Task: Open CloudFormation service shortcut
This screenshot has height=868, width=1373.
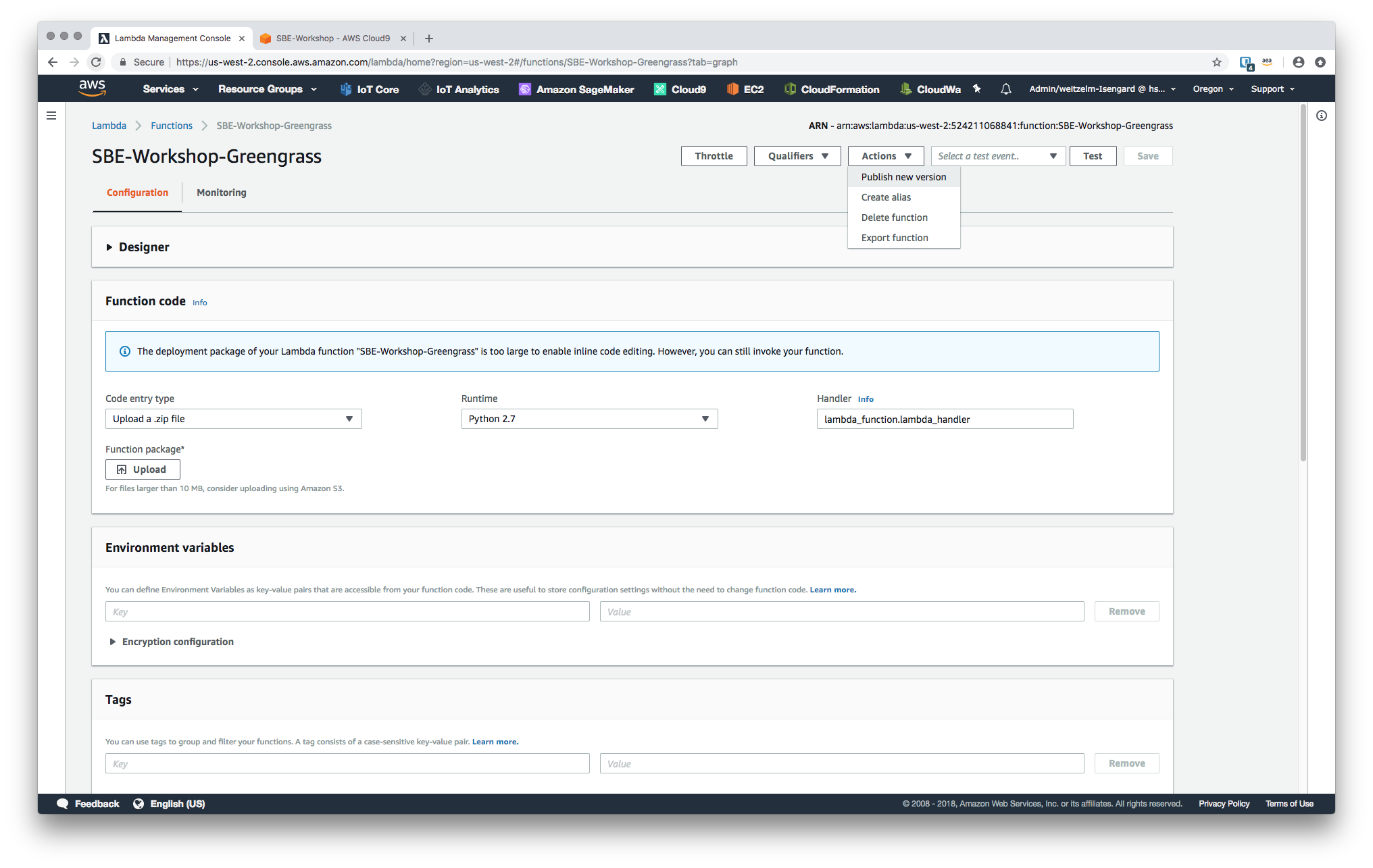Action: pyautogui.click(x=832, y=89)
